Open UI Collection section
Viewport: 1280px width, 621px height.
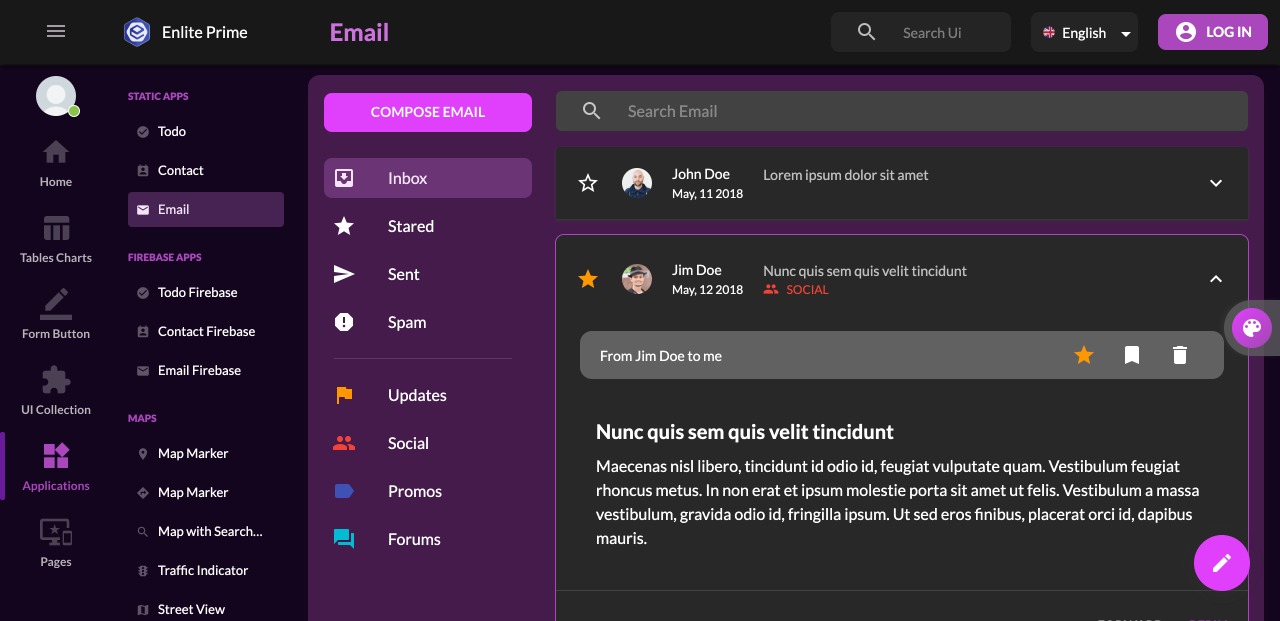coord(56,392)
